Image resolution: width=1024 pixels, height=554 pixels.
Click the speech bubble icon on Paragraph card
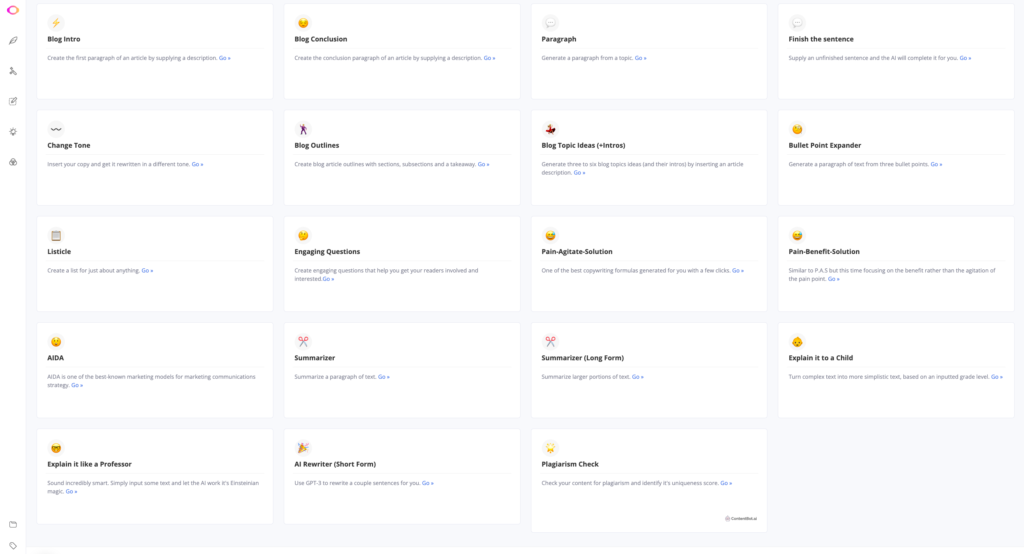(551, 23)
